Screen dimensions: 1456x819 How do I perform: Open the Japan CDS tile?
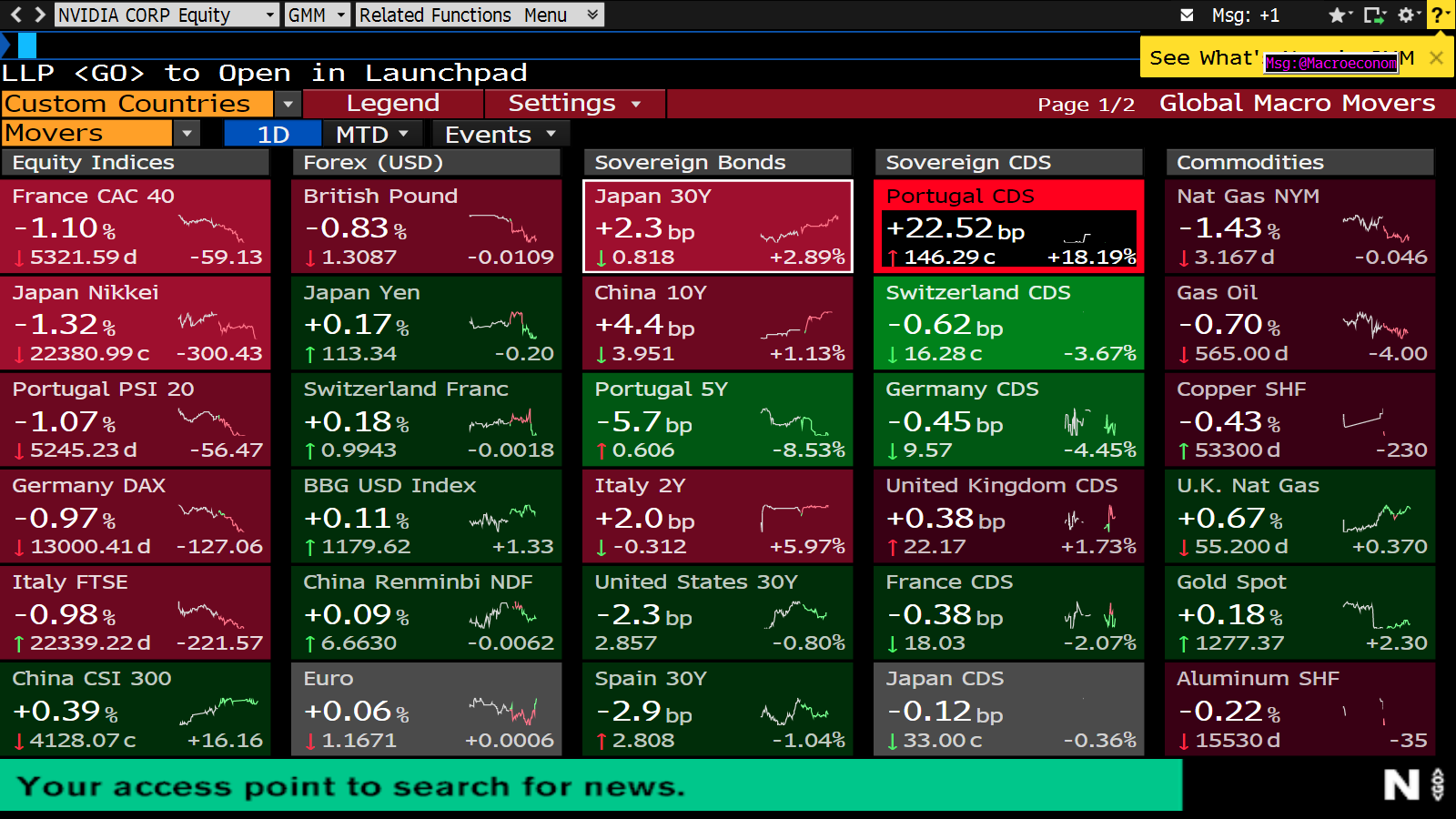[1008, 709]
